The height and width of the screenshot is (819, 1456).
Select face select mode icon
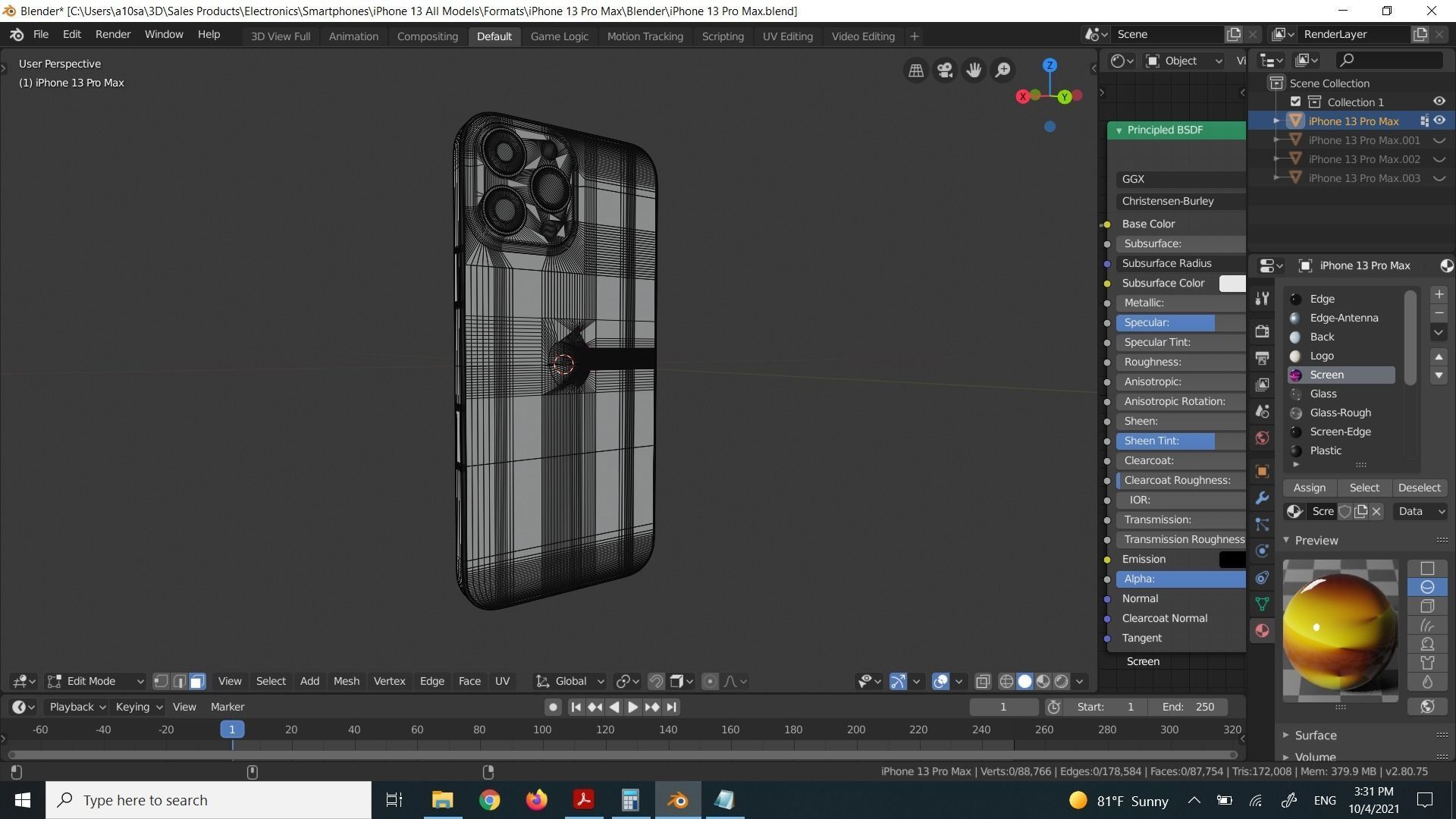[197, 682]
